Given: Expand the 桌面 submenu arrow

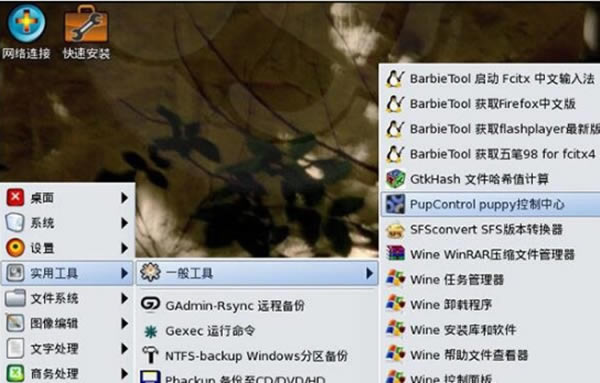Looking at the screenshot, I should coord(124,198).
